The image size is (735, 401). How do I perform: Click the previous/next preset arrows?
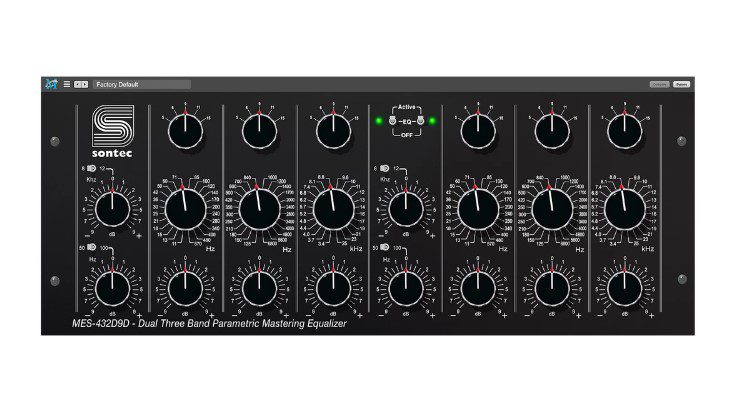[x=80, y=85]
